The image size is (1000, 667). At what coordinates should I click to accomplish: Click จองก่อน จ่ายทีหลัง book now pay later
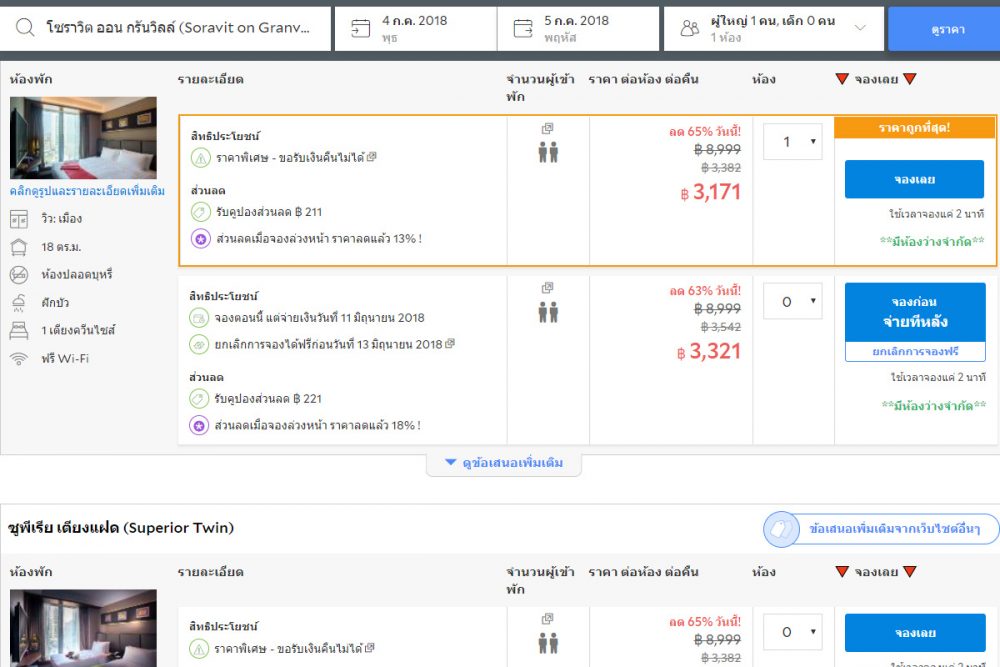pyautogui.click(x=914, y=312)
